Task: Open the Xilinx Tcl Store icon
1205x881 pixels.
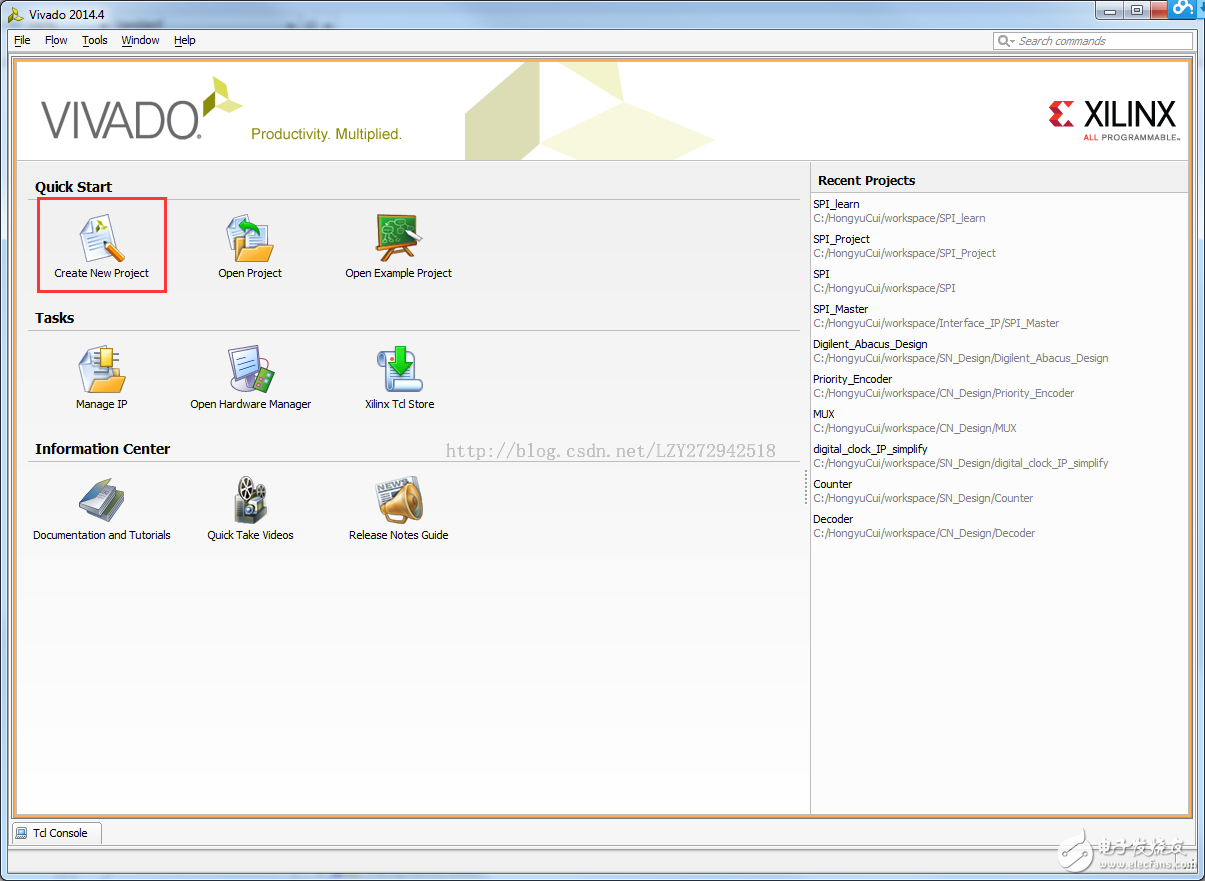Action: [x=399, y=371]
